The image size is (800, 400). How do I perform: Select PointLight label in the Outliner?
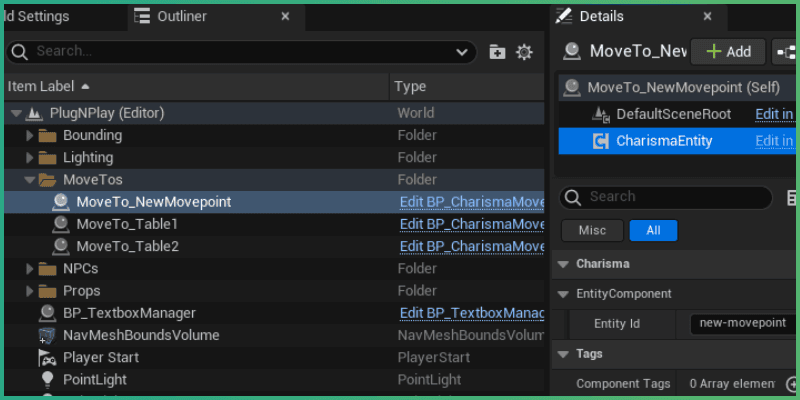coord(95,380)
